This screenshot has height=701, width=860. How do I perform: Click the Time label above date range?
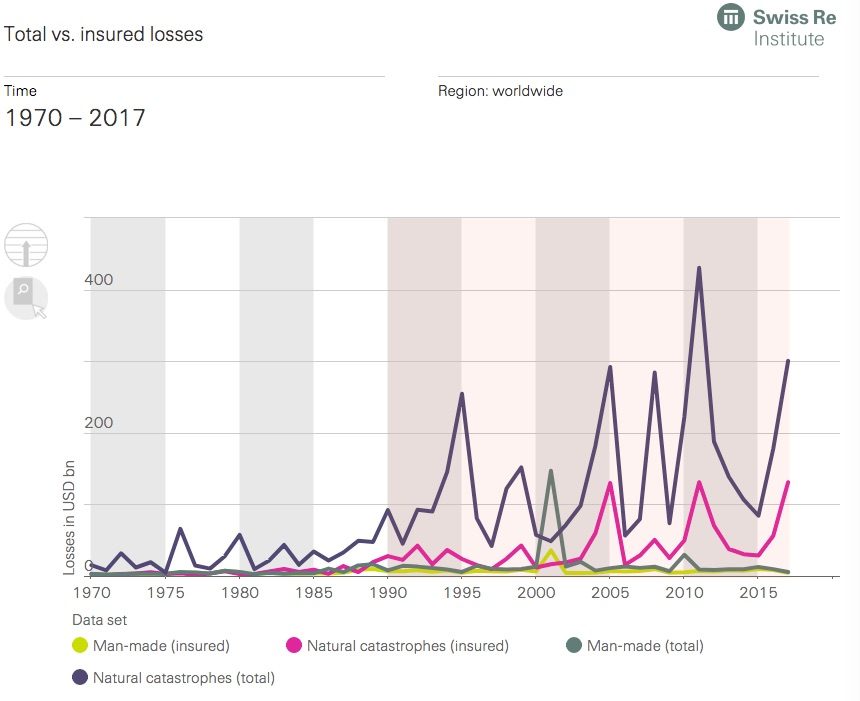pyautogui.click(x=20, y=91)
